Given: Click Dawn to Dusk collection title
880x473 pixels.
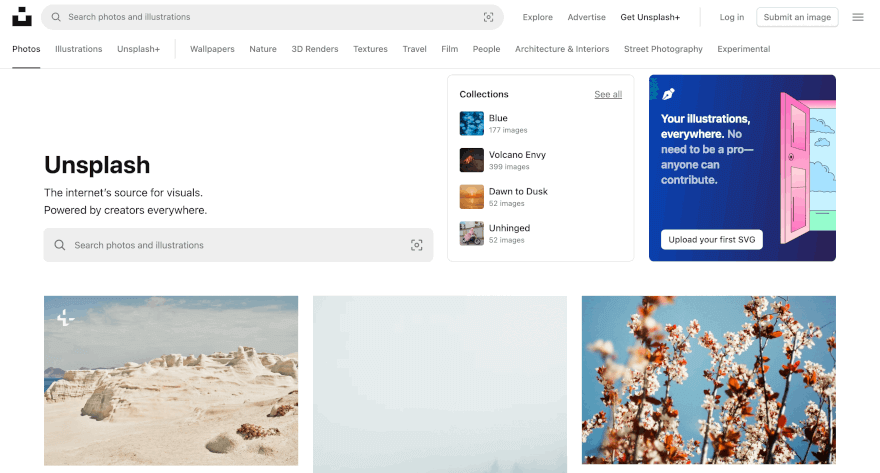Looking at the screenshot, I should (518, 191).
